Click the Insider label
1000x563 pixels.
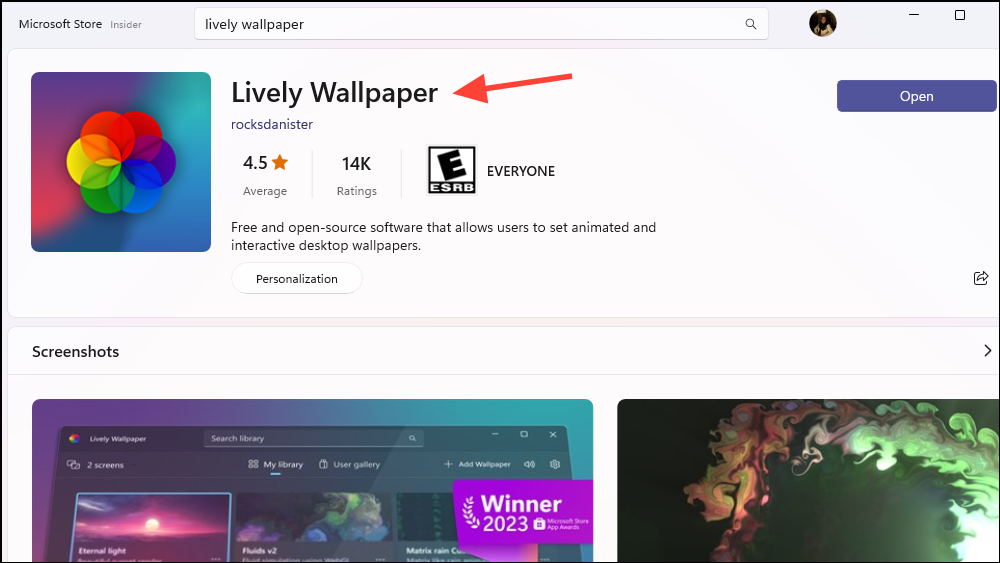126,25
